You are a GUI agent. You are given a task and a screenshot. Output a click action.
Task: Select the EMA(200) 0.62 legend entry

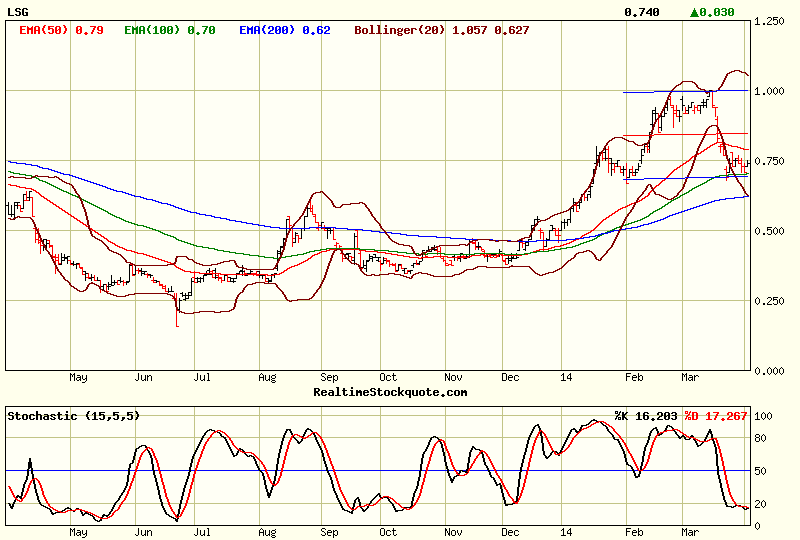[x=285, y=30]
